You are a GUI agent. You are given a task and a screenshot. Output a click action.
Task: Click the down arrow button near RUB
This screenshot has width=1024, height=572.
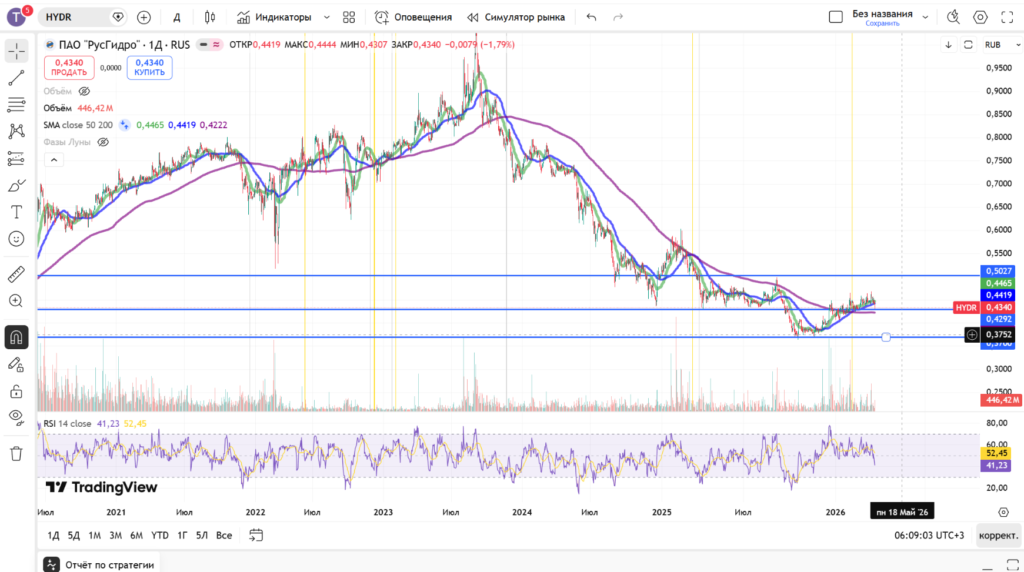coord(948,44)
